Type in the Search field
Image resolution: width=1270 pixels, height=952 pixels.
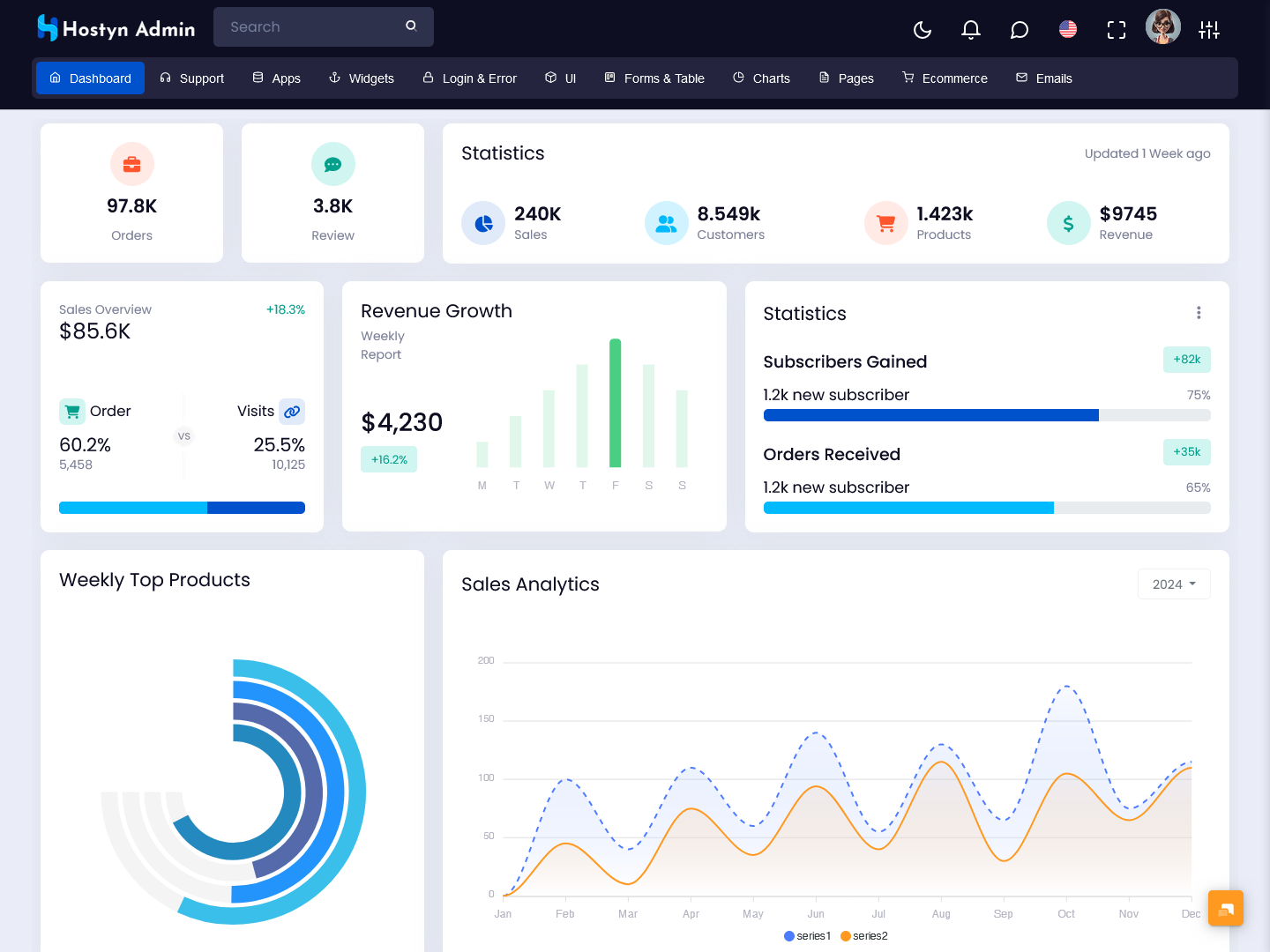[309, 27]
